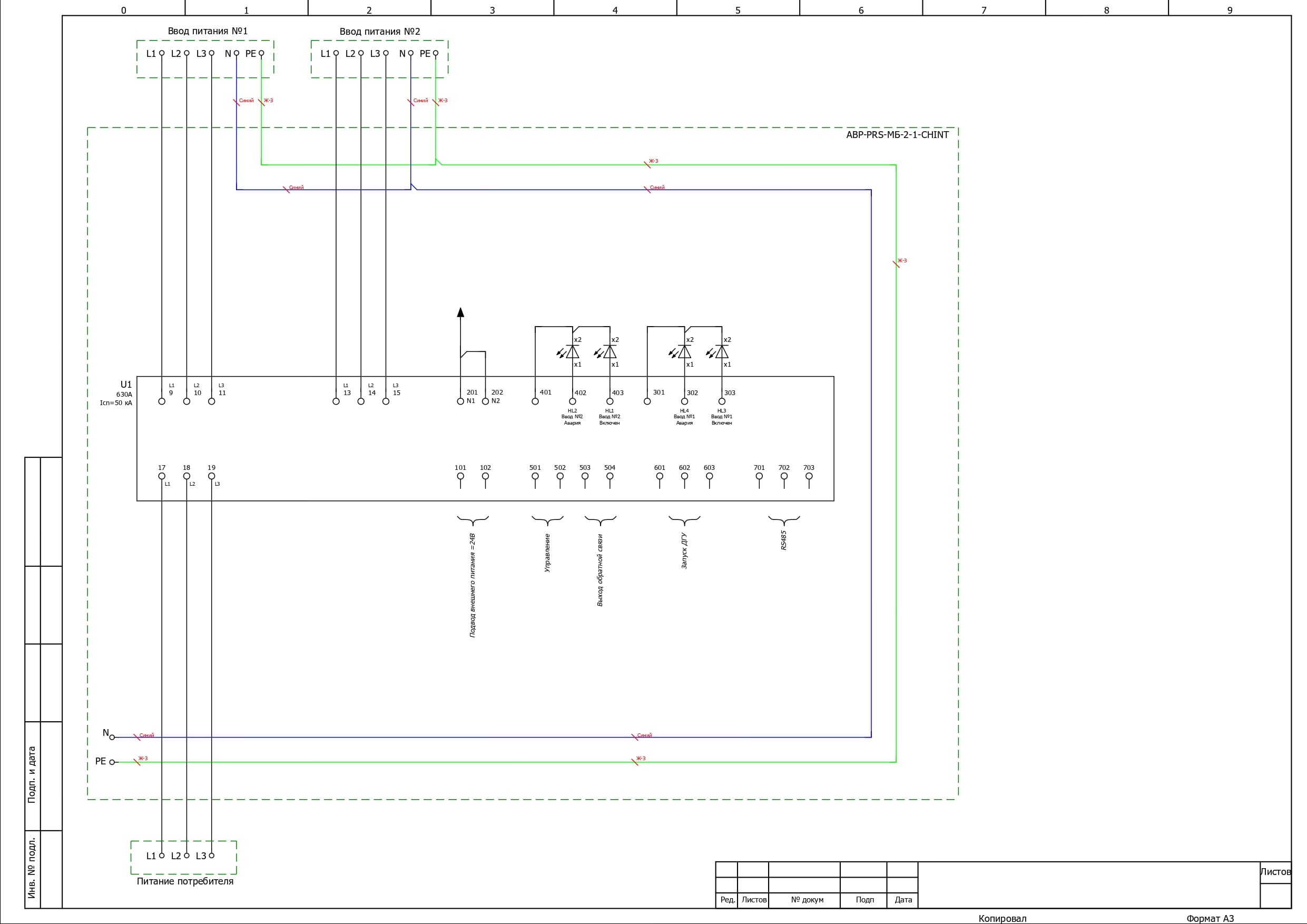The width and height of the screenshot is (1307, 924).
Task: Click the HL1 LED symbol above terminal 403
Action: (609, 352)
